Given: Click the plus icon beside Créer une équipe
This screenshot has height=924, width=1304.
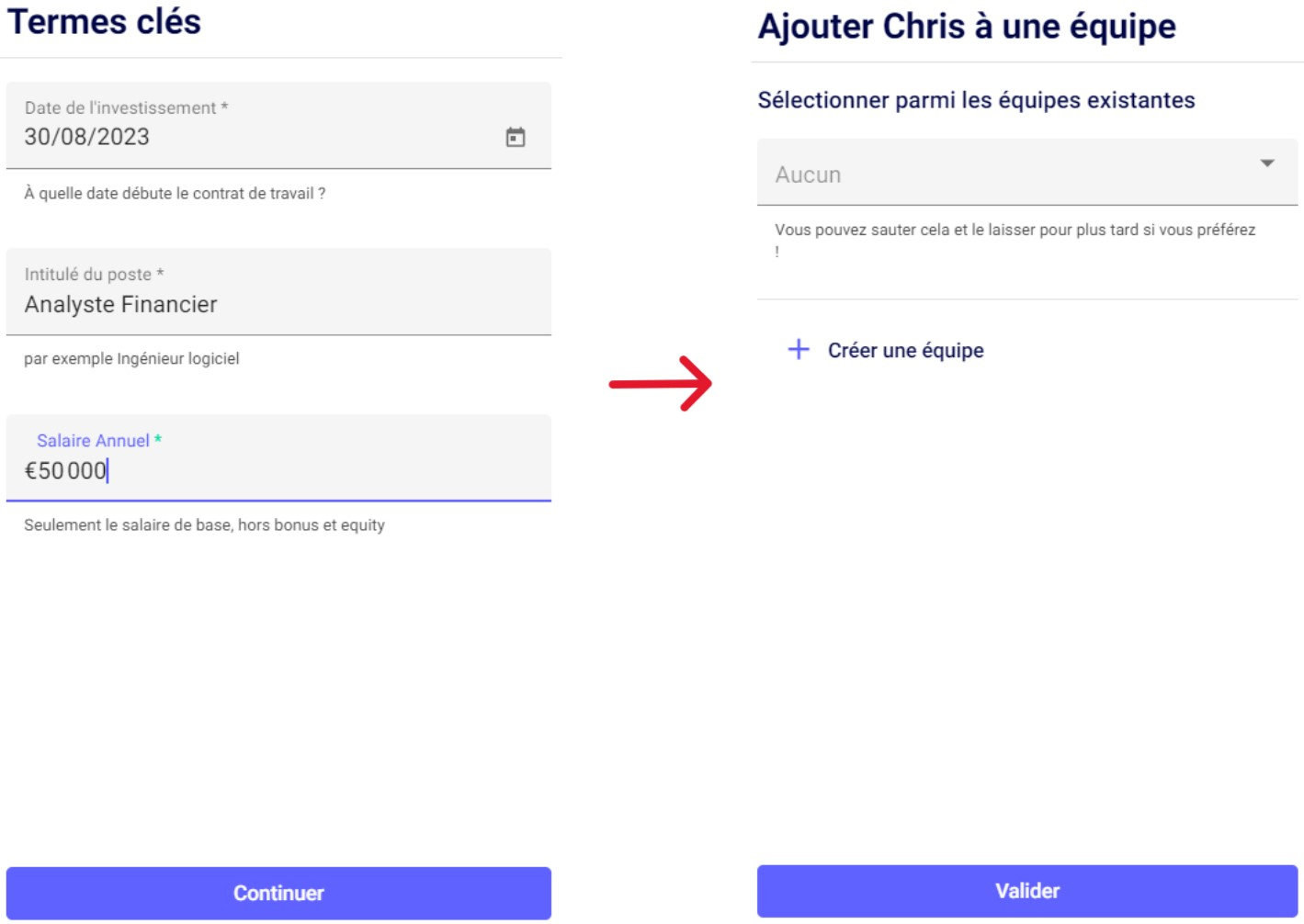Looking at the screenshot, I should coord(799,350).
